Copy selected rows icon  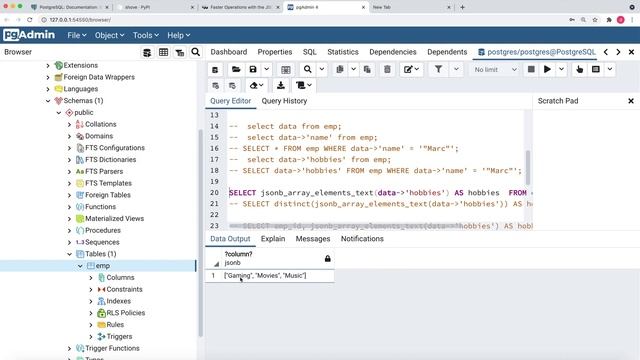coord(340,70)
